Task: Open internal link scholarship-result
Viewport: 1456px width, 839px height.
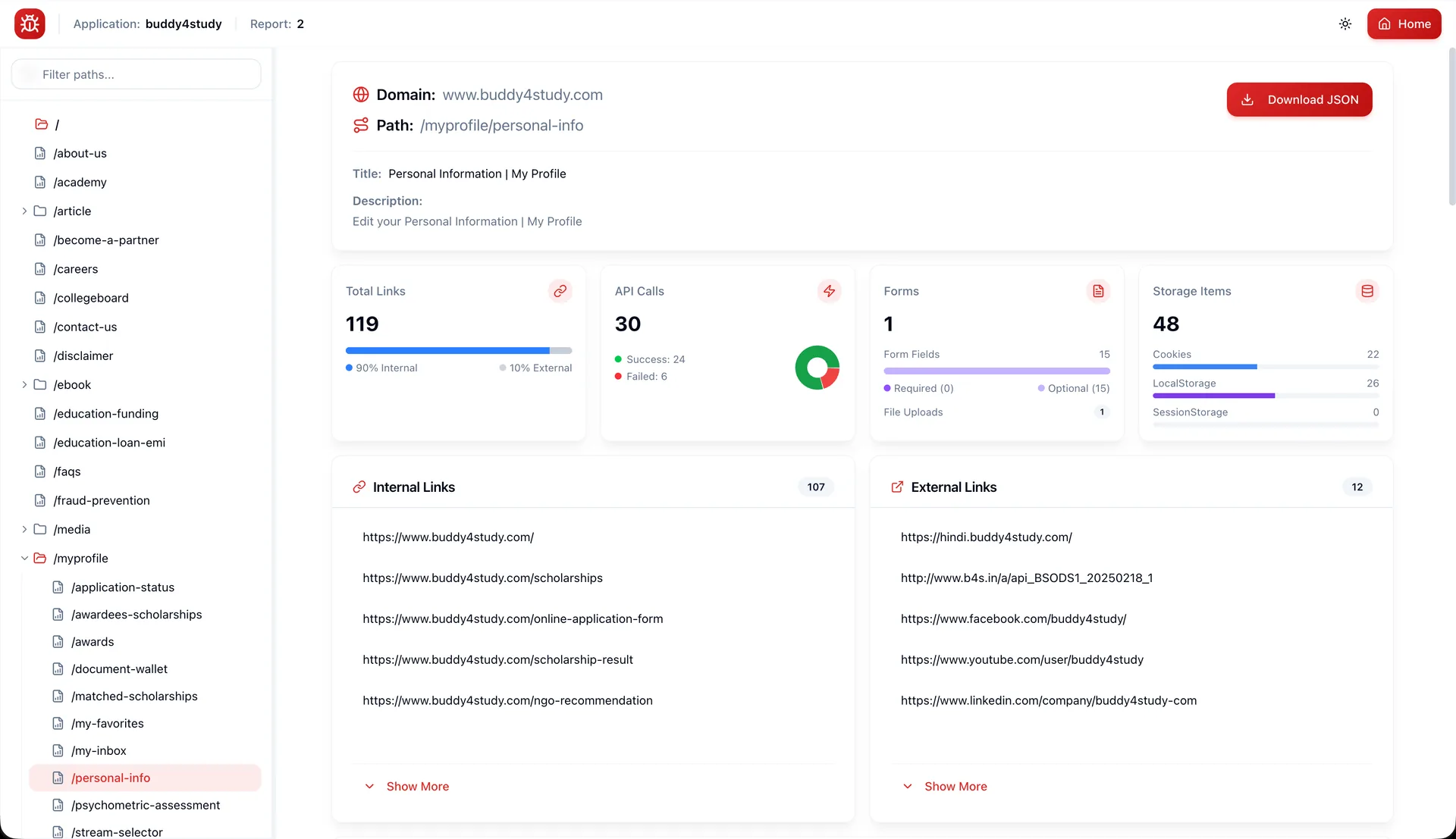Action: 497,660
